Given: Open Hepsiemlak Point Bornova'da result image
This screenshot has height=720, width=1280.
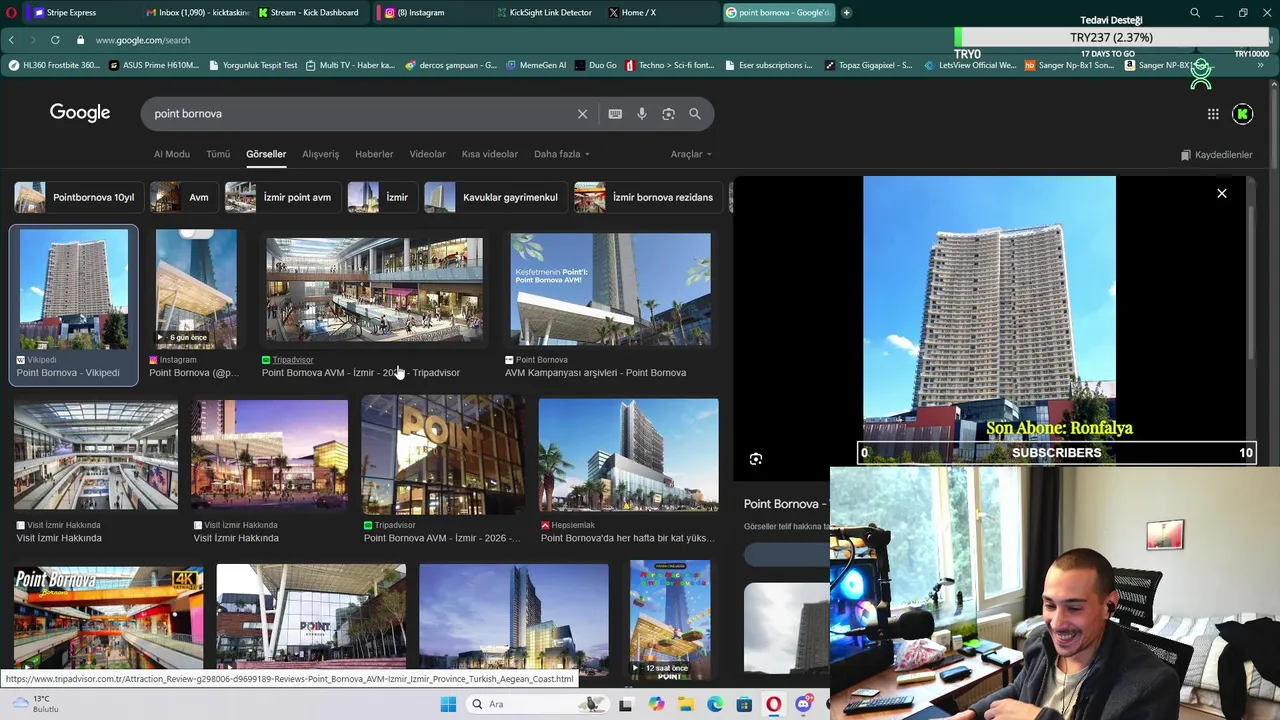Looking at the screenshot, I should coord(628,455).
